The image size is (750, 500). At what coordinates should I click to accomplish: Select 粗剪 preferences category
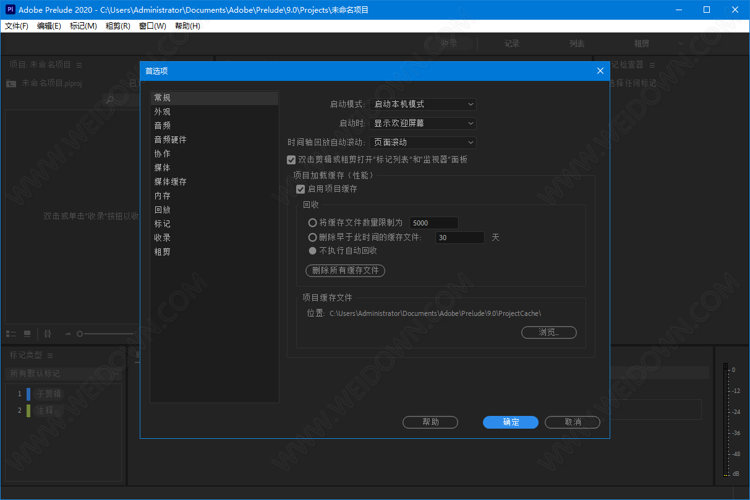click(x=214, y=252)
